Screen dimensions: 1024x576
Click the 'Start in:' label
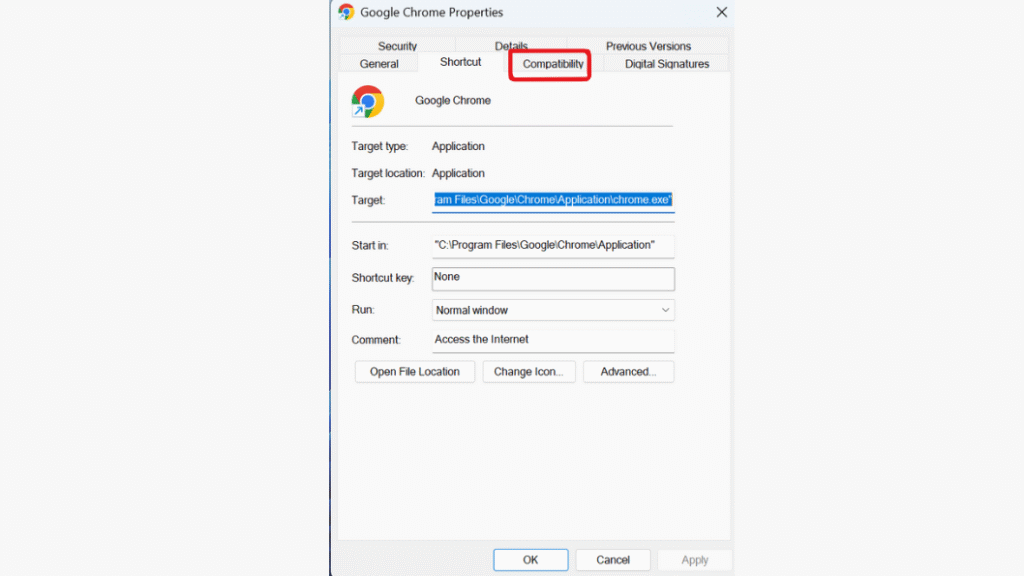tap(370, 246)
